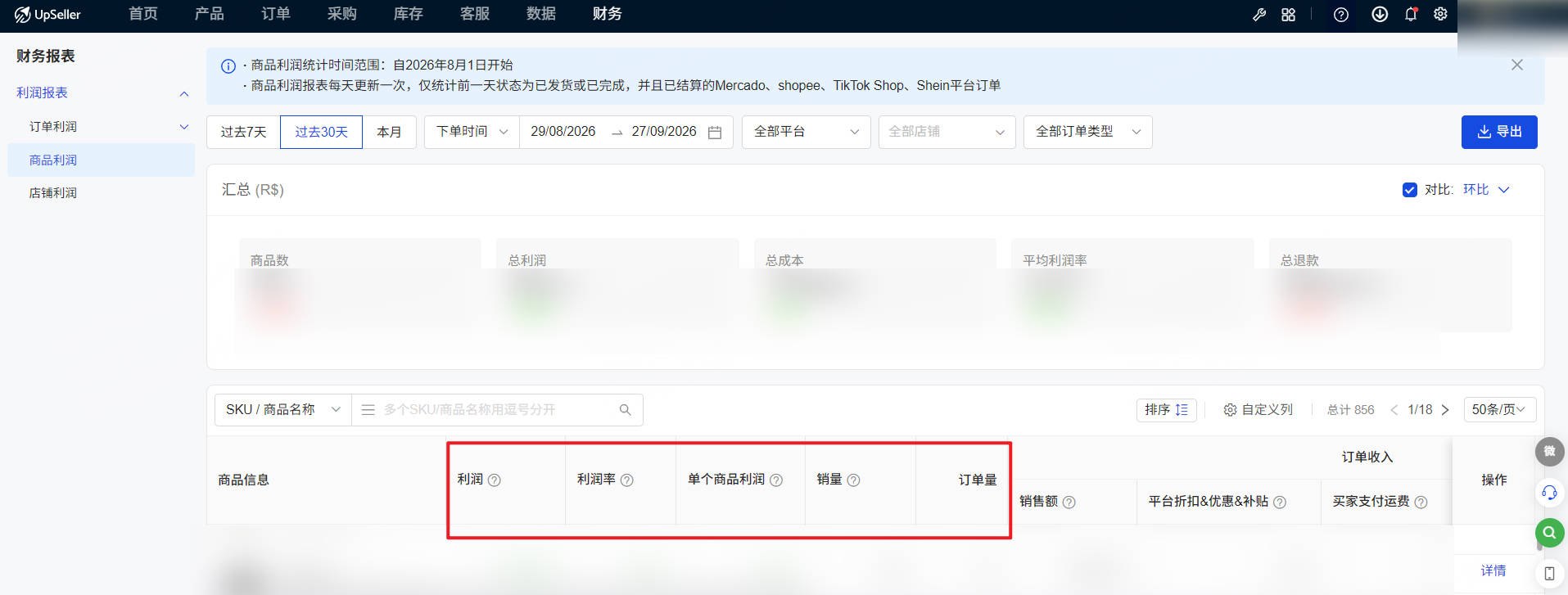
Task: Open the 库存 top menu
Action: 409,14
